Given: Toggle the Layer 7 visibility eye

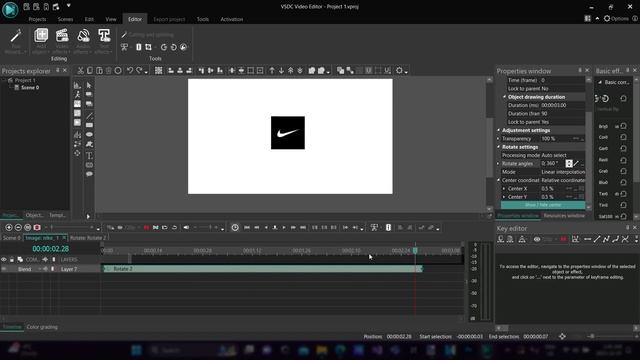Looking at the screenshot, I should click(x=4, y=269).
